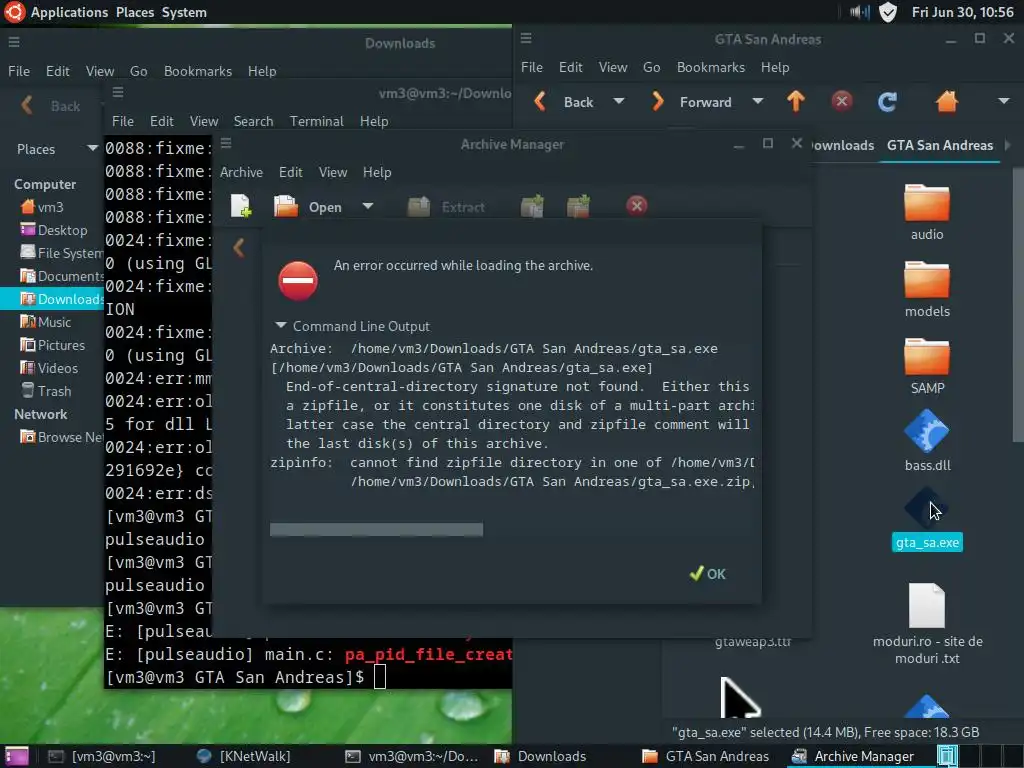Expand the toolbar overflow arrow in GTA San Andreas
This screenshot has width=1024, height=768.
click(1004, 101)
